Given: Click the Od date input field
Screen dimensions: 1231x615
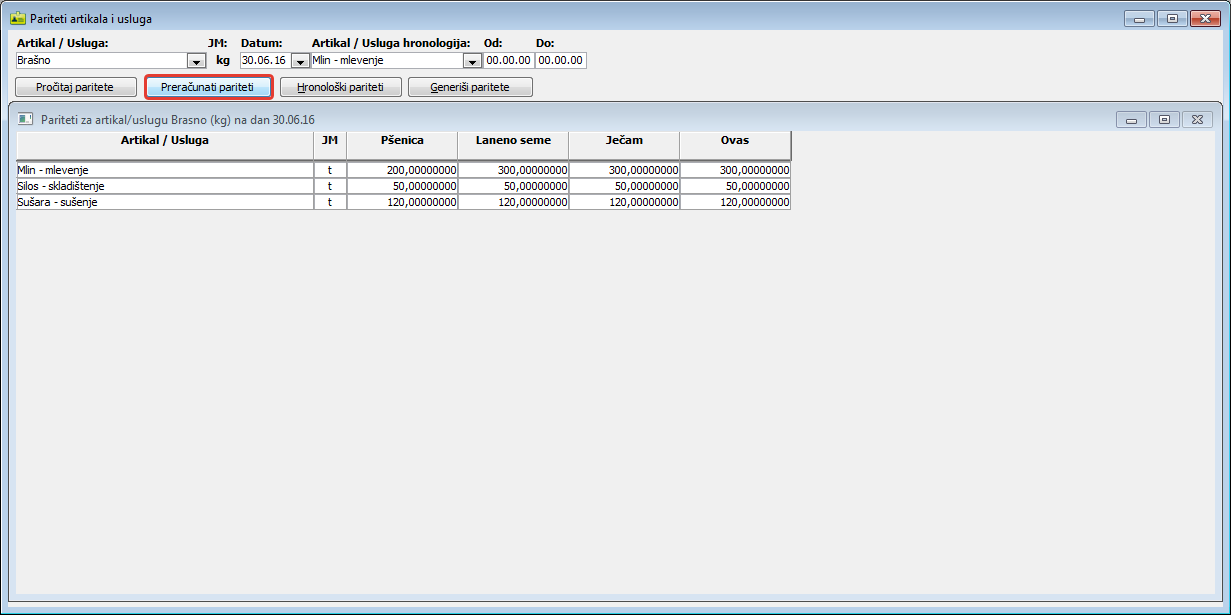Looking at the screenshot, I should (508, 61).
